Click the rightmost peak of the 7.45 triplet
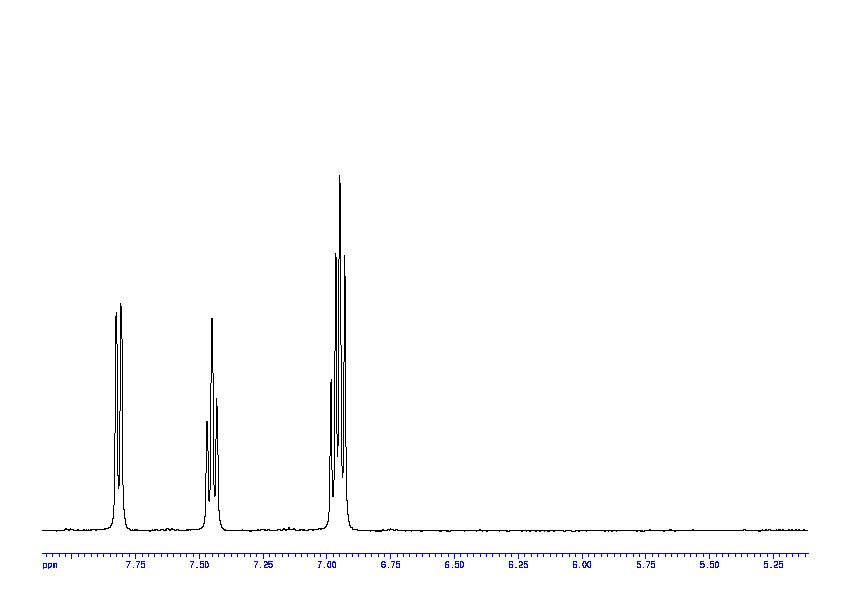 click(x=217, y=402)
